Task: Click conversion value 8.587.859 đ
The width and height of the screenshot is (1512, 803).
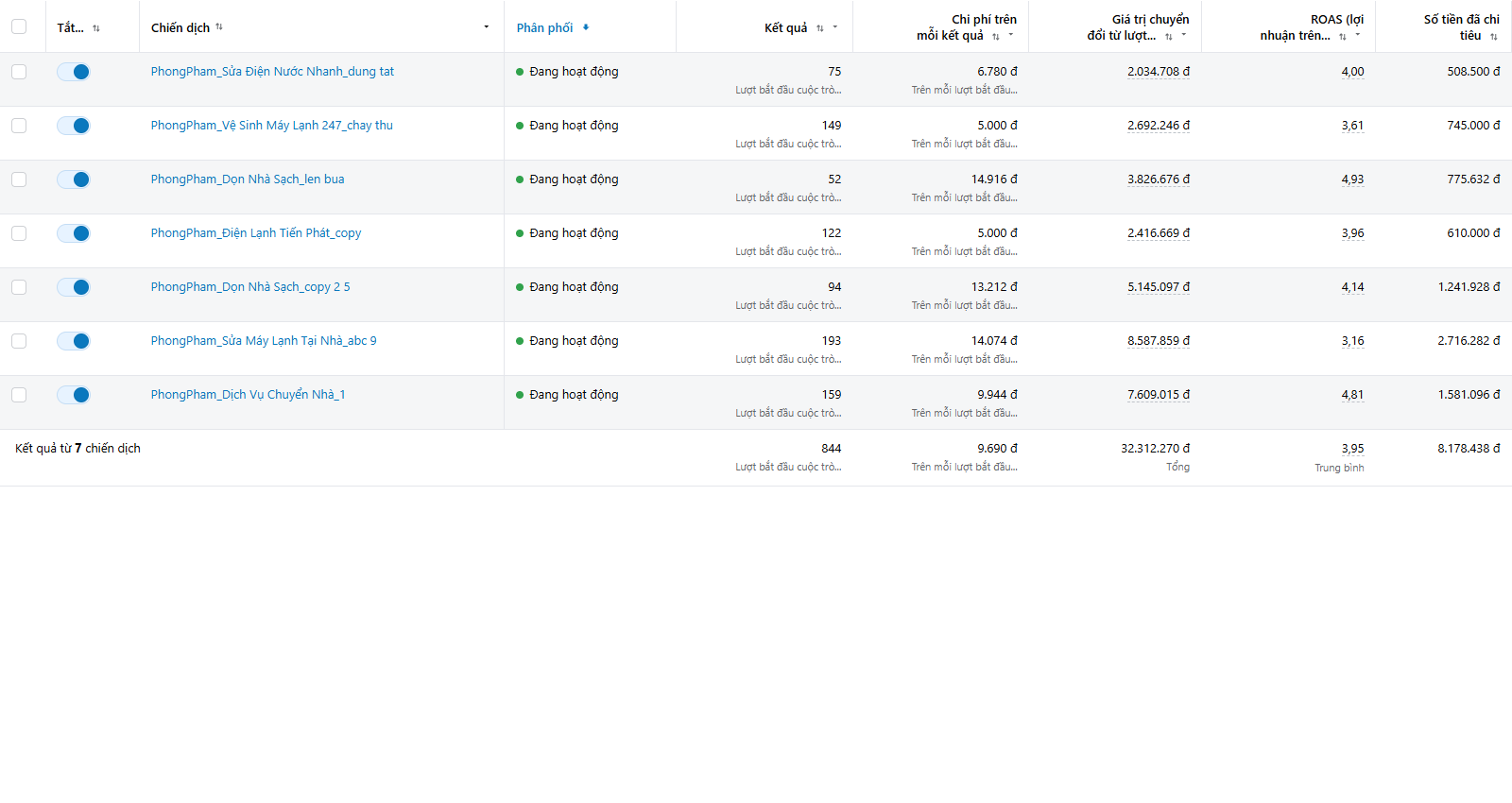Action: click(x=1159, y=341)
